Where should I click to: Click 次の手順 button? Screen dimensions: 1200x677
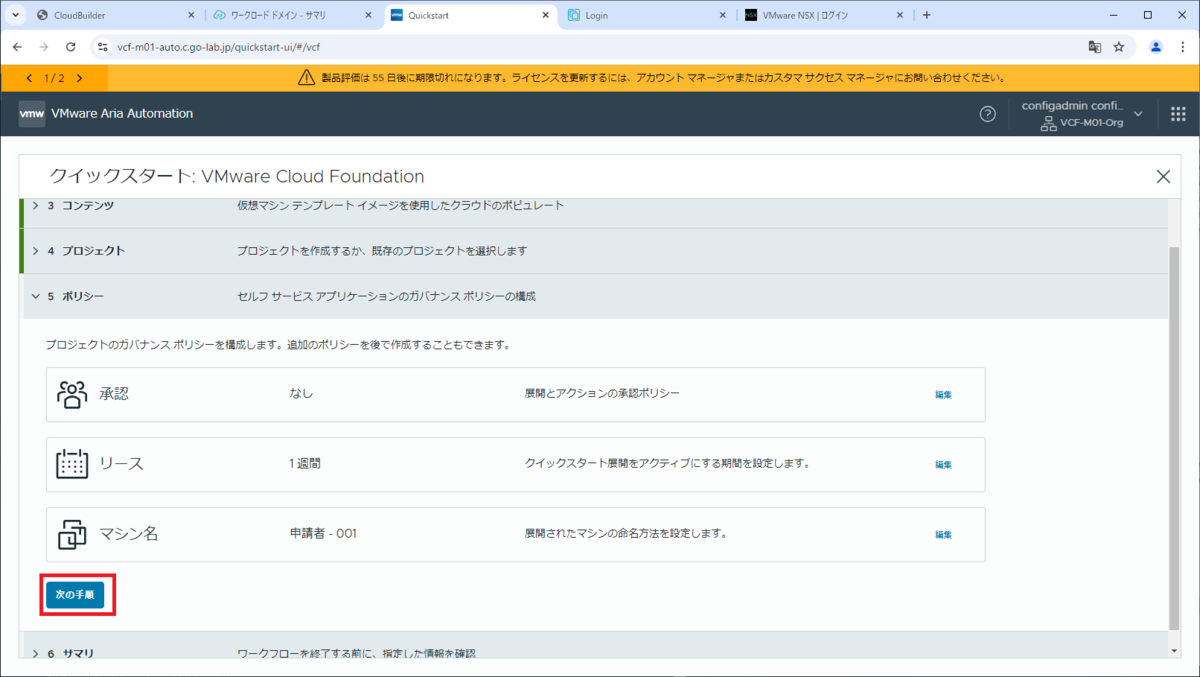(75, 594)
